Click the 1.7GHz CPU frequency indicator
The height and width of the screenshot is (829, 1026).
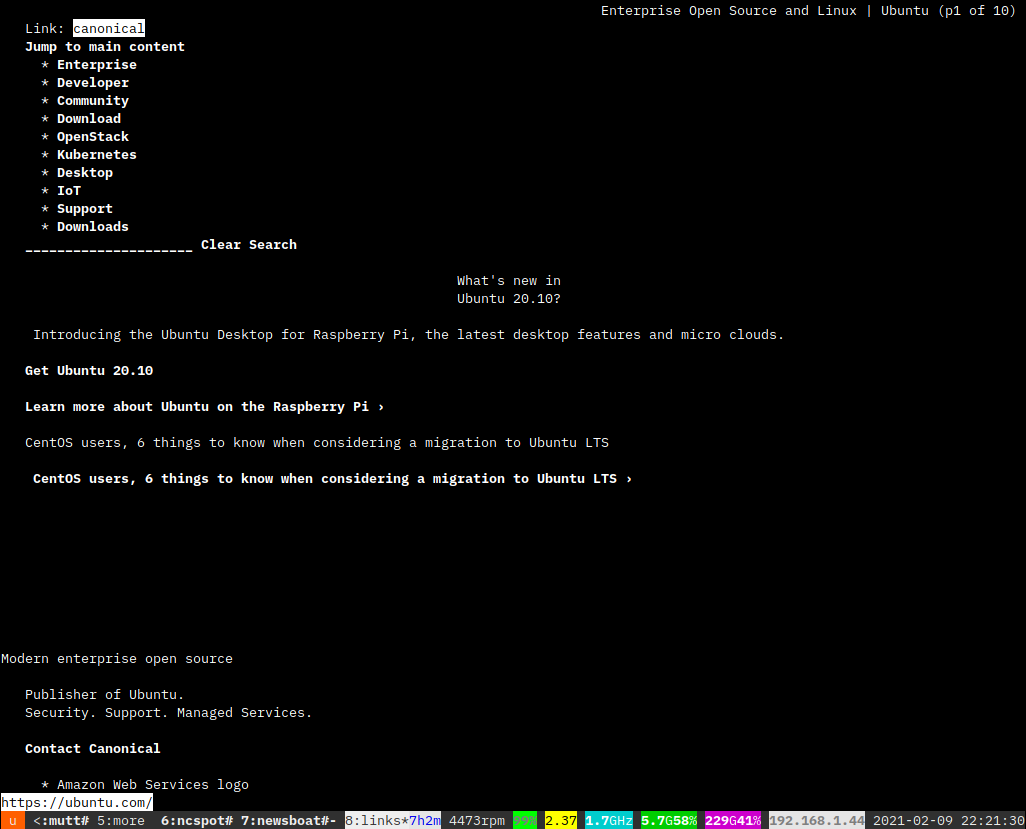[x=609, y=820]
